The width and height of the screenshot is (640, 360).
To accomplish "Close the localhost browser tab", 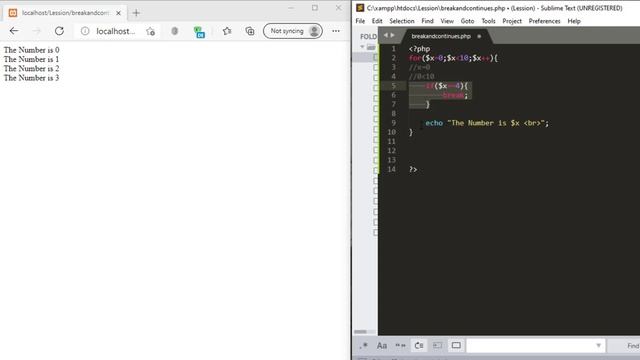I will tap(118, 13).
